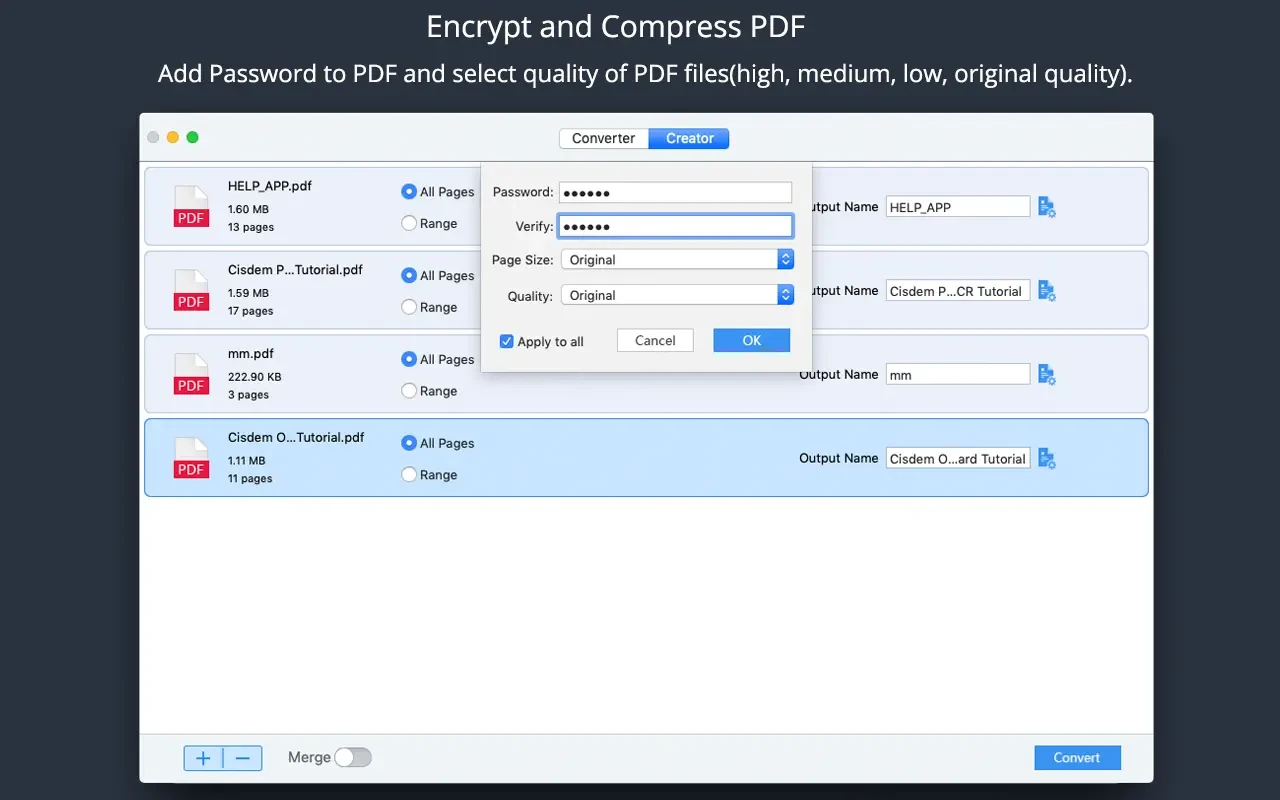Click the 1.11 MB file size text
This screenshot has height=800, width=1280.
click(247, 462)
